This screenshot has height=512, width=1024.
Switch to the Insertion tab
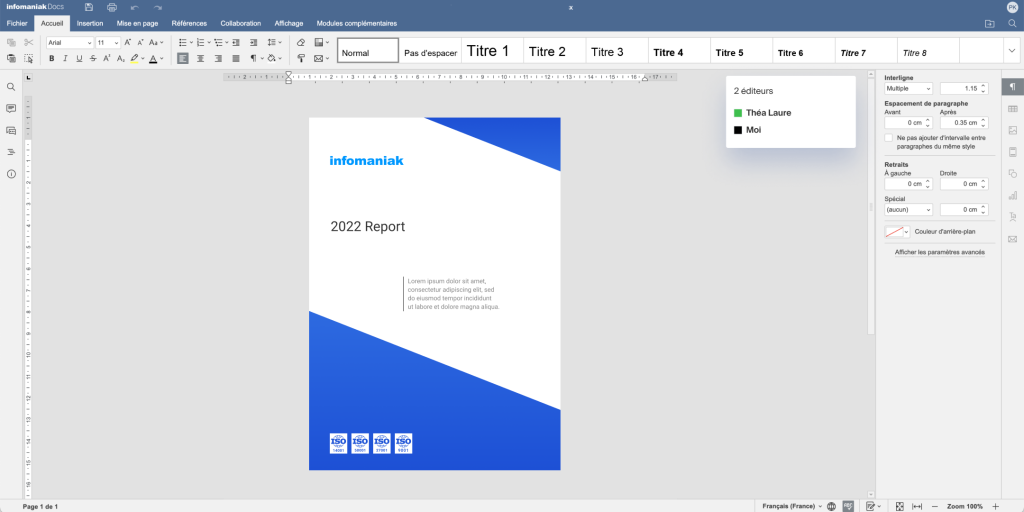pyautogui.click(x=90, y=23)
